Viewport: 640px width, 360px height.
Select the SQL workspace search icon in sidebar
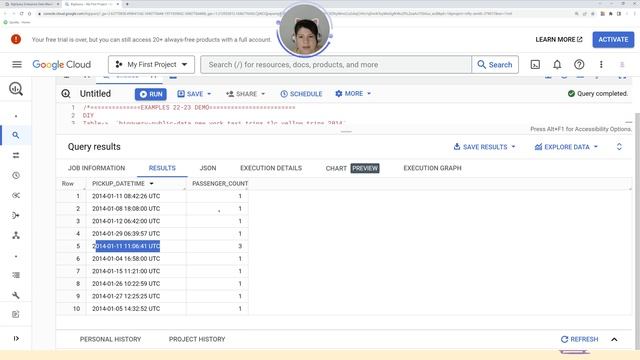(x=16, y=135)
